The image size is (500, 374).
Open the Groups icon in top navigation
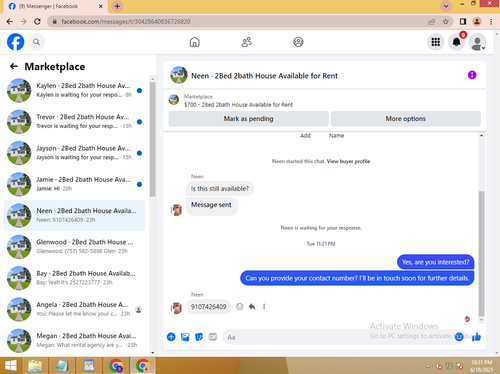click(298, 42)
